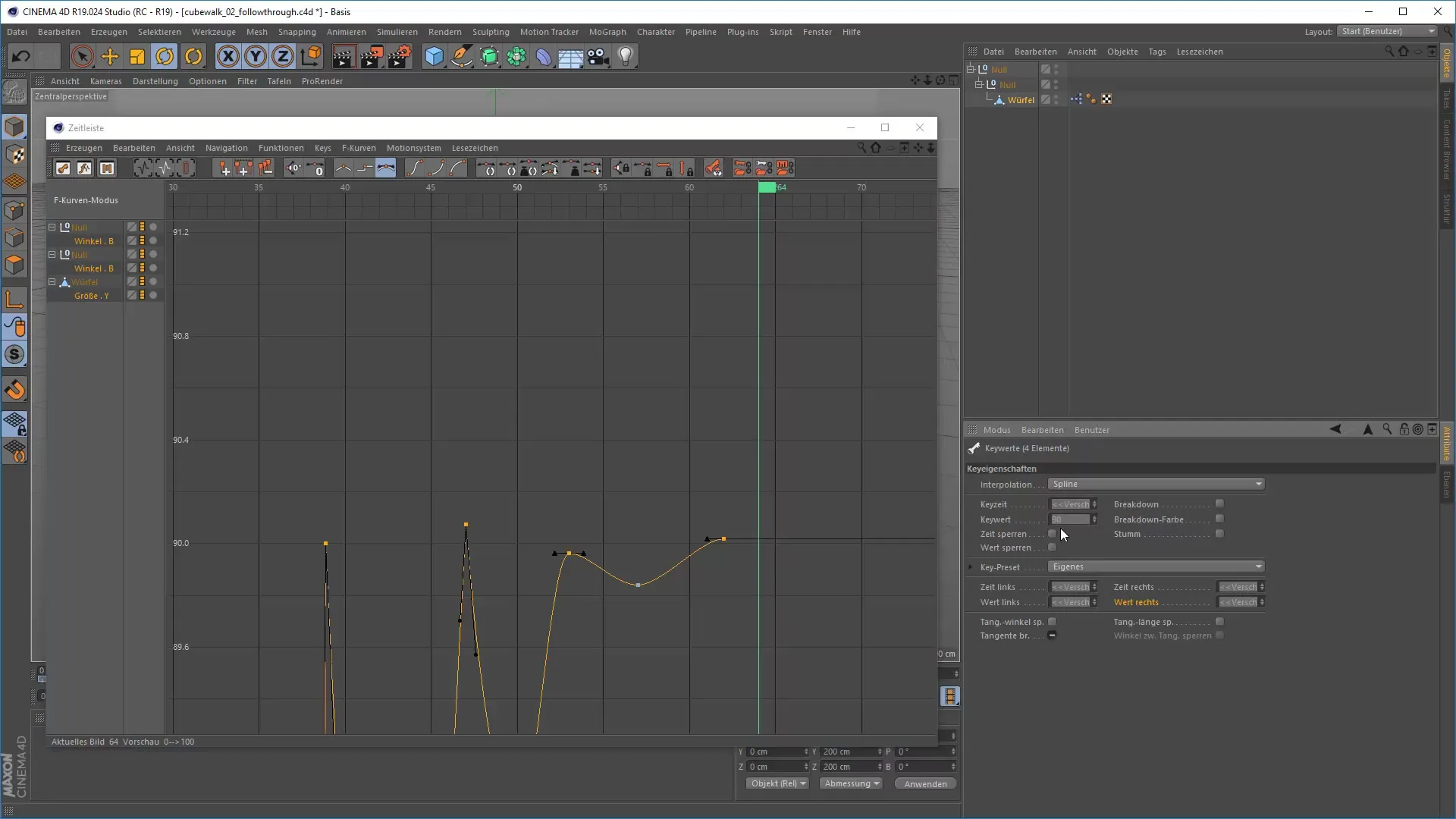Lock the Attribute manager element
Screen dimensions: 1456x819
(1404, 429)
